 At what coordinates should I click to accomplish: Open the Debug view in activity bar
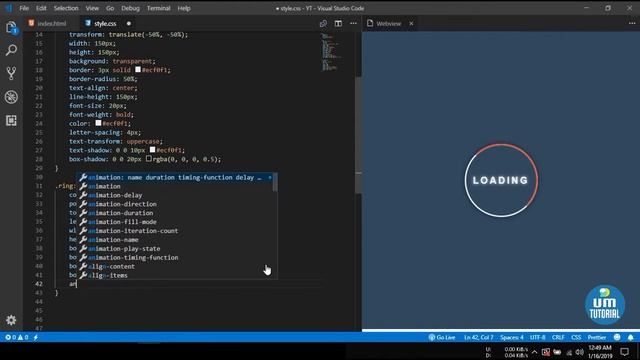11,97
